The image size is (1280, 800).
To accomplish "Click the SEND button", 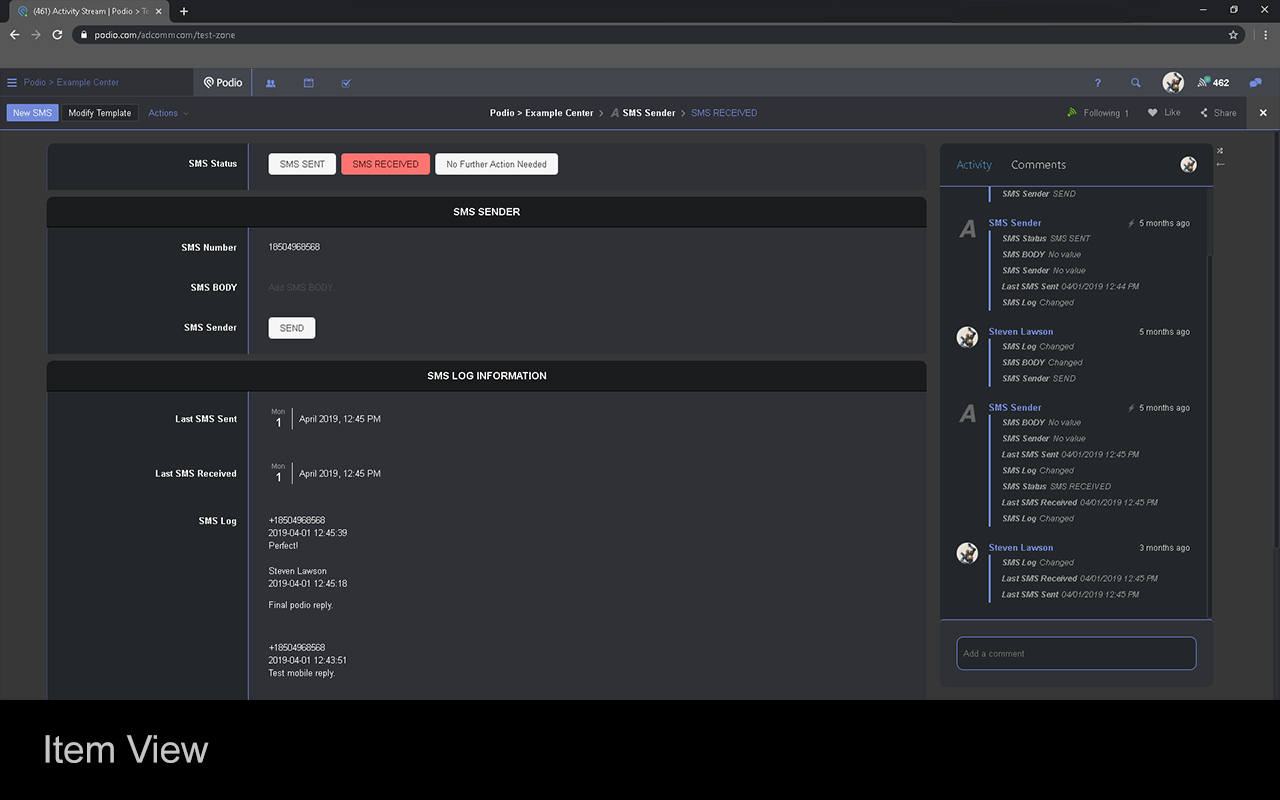I will pos(292,328).
